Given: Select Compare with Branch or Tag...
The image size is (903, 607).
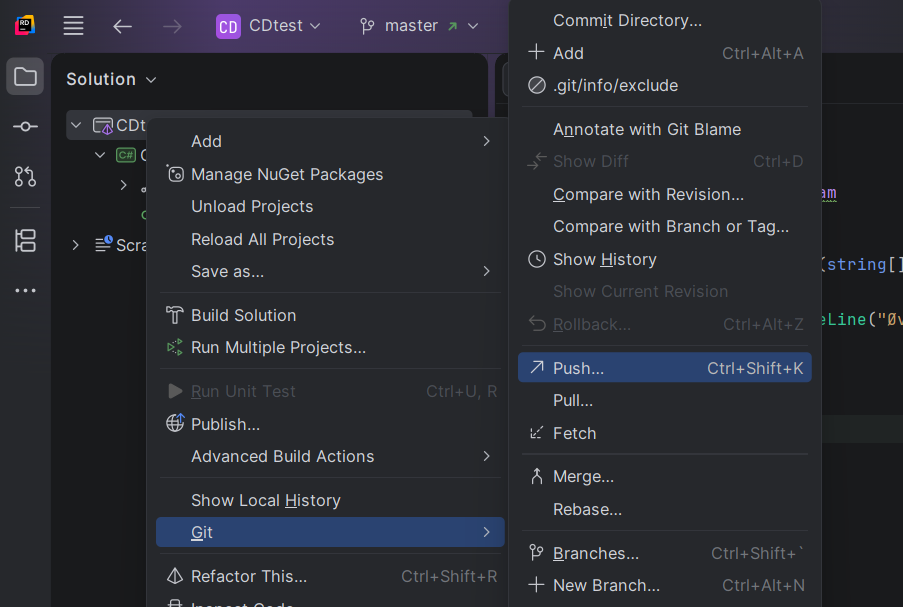Looking at the screenshot, I should point(665,226).
